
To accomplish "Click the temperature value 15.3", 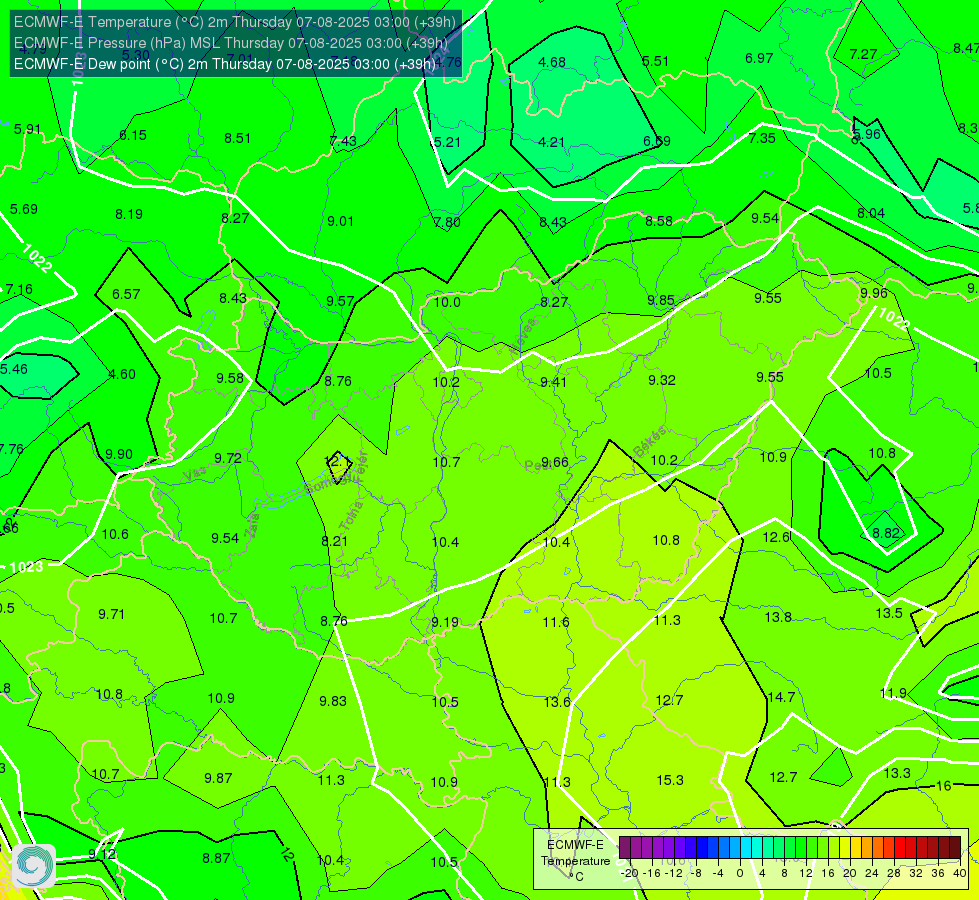I will point(670,780).
